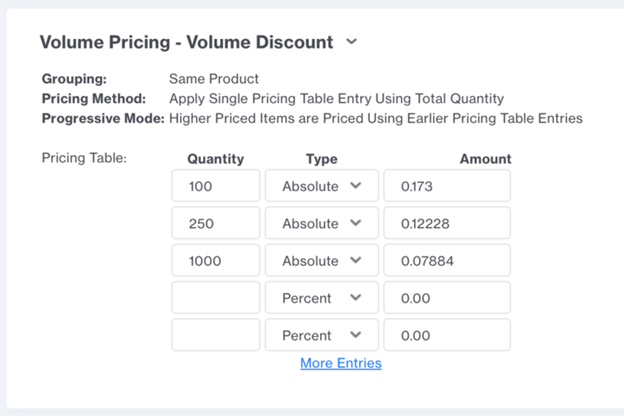Screen dimensions: 624x416
Task: Open last Percent type dropdown
Action: coord(322,335)
